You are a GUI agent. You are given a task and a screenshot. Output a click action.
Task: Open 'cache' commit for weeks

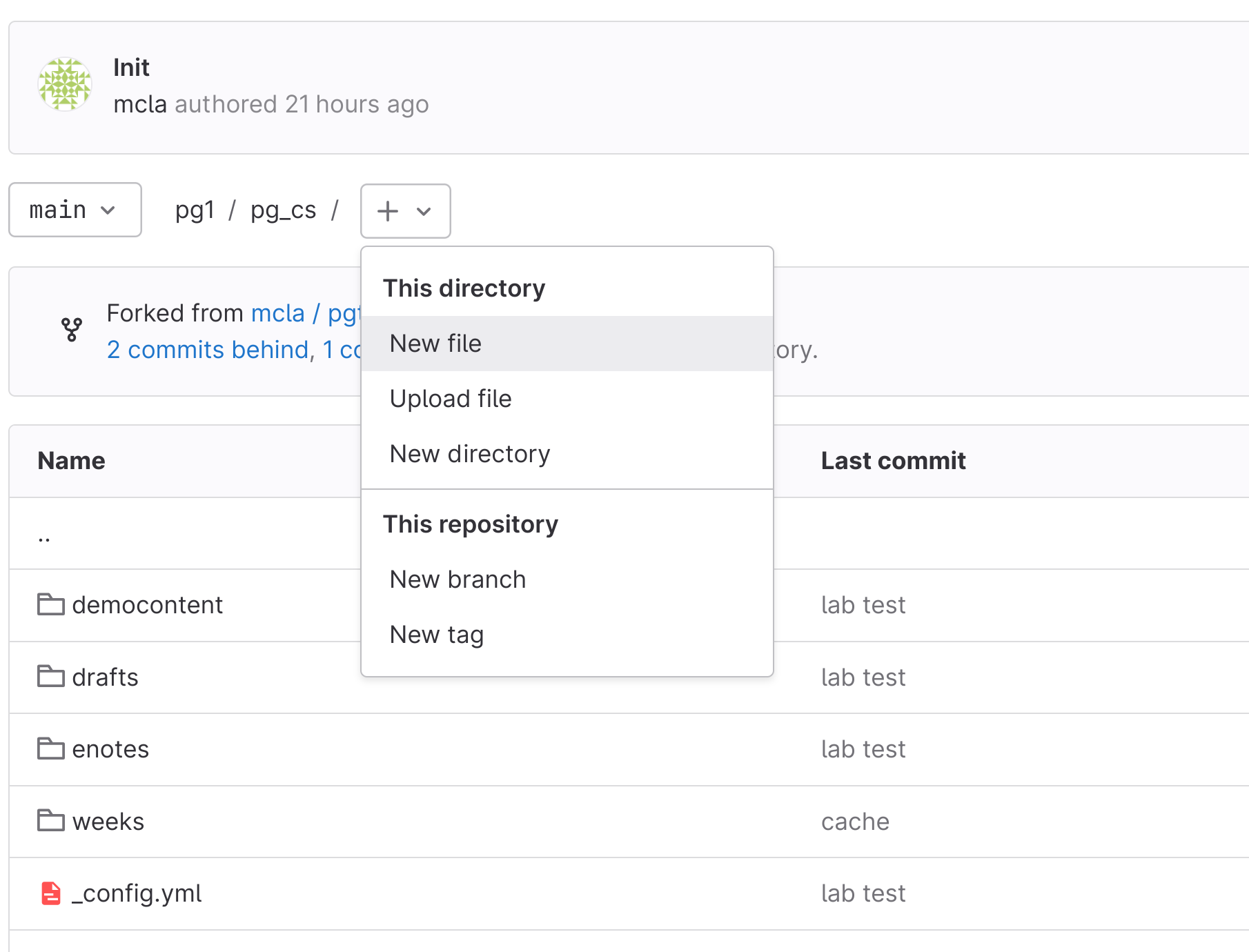click(x=856, y=822)
